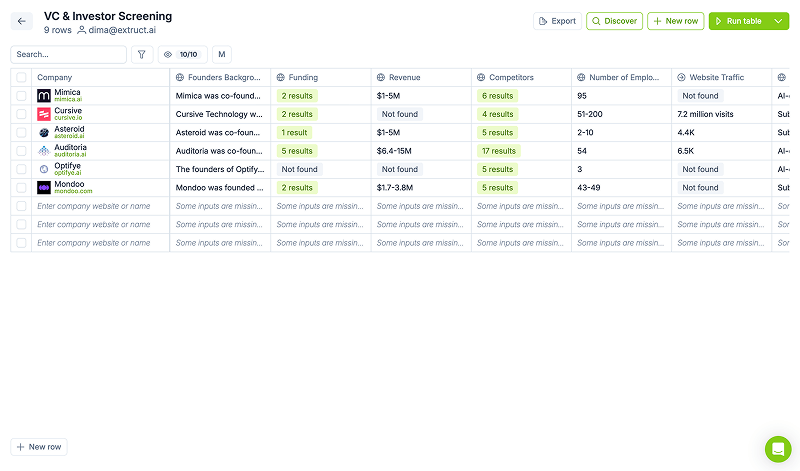Click the Auditoria company logo

44,151
